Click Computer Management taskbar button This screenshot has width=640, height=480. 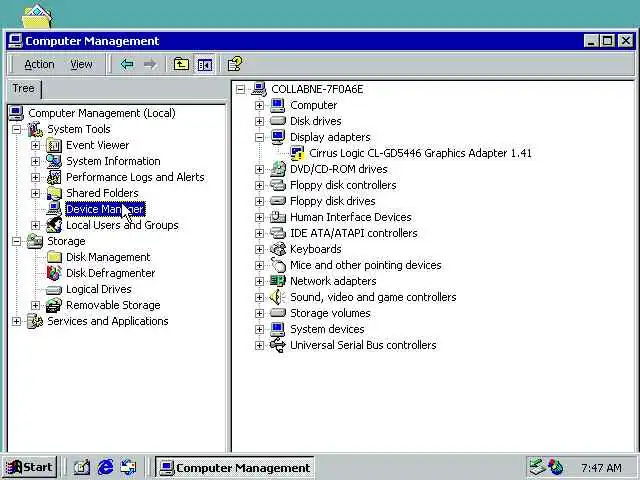tap(234, 467)
